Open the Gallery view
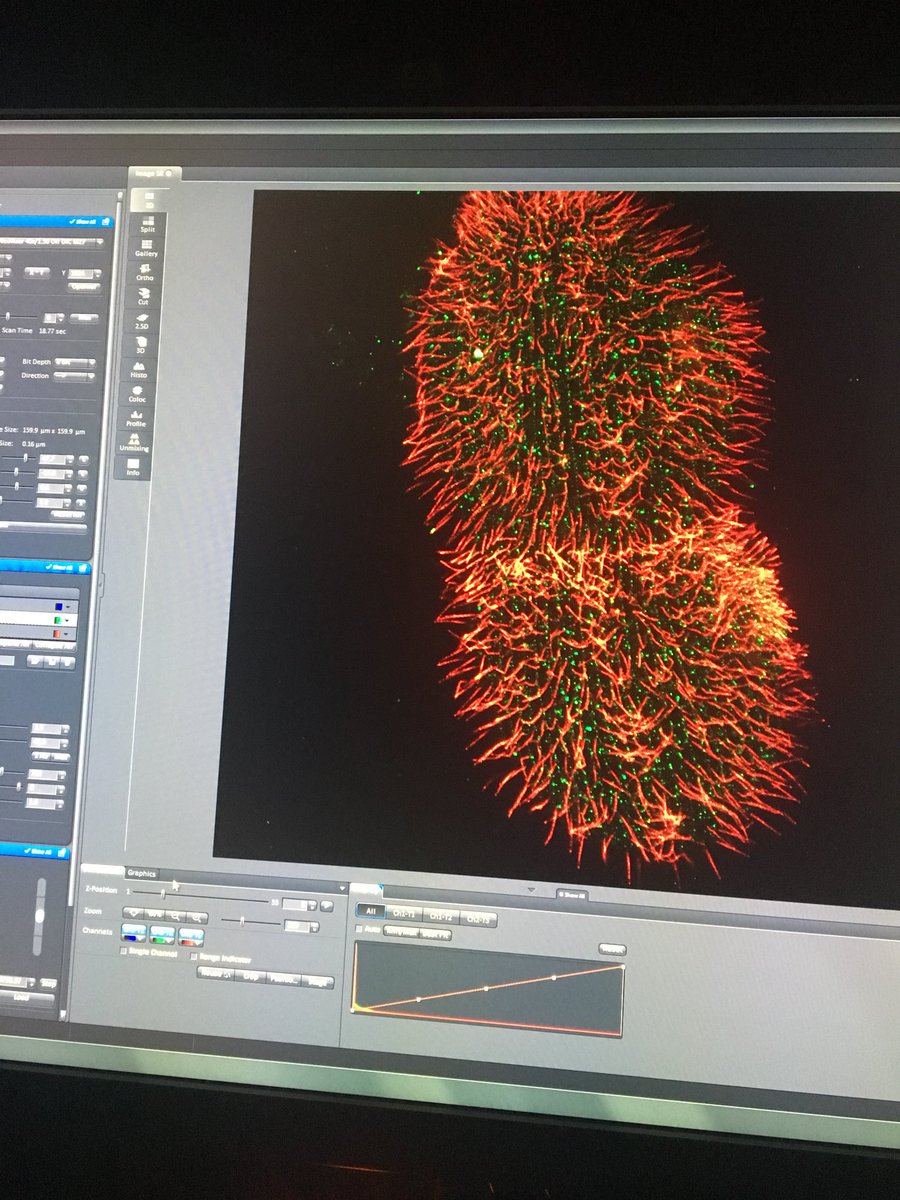Viewport: 900px width, 1200px height. [147, 249]
